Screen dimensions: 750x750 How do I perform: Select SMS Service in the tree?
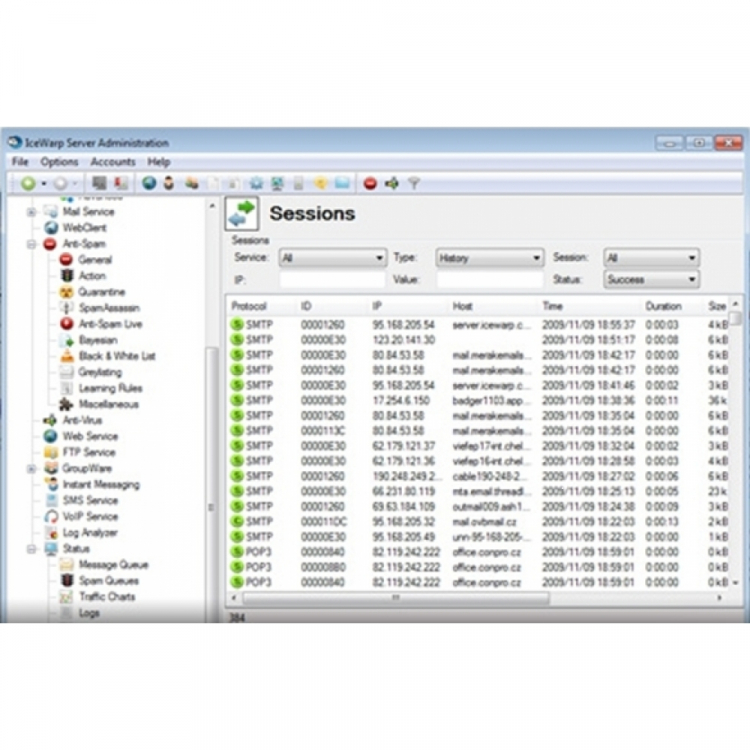tap(90, 500)
